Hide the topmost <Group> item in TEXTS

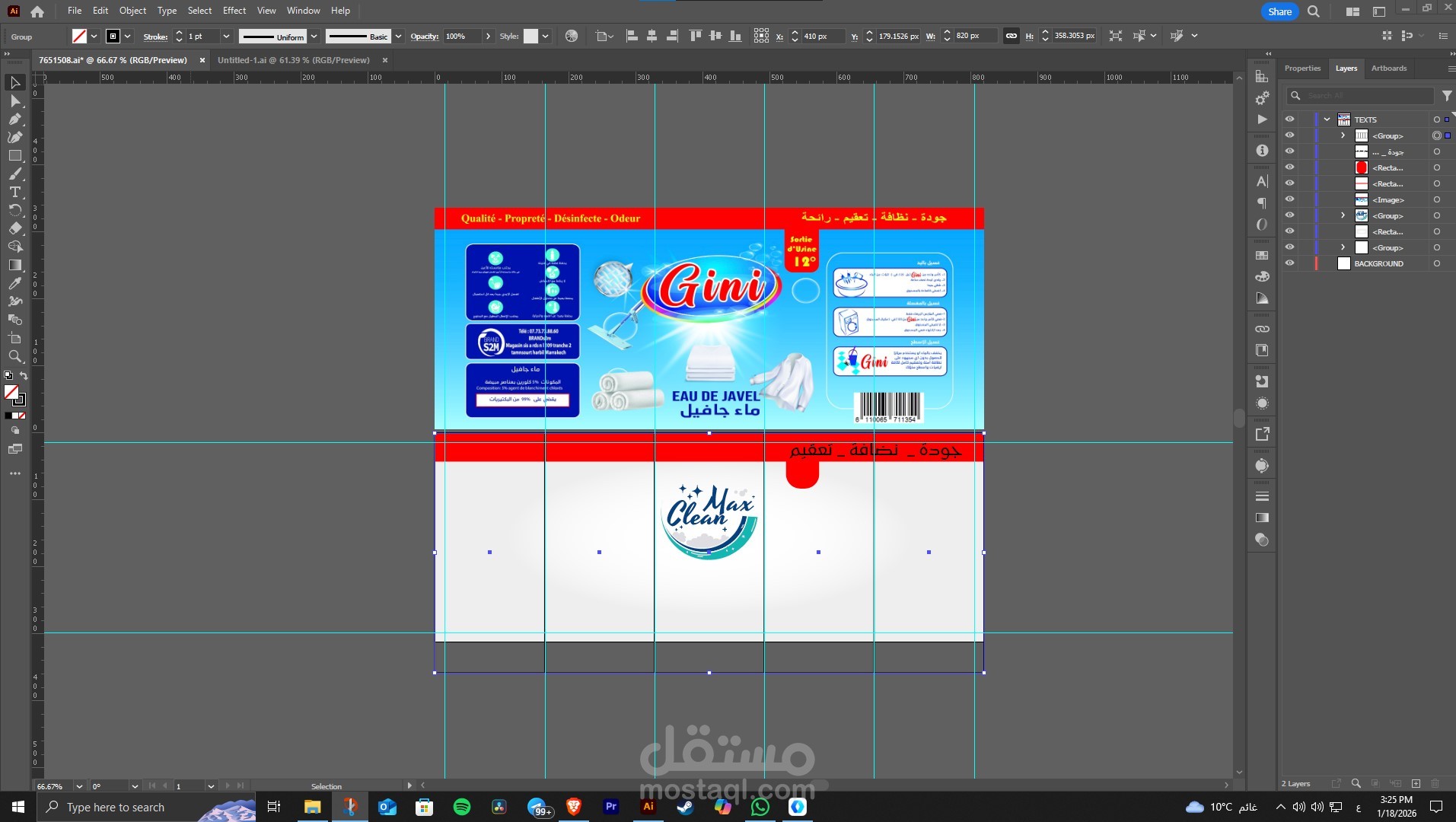pos(1289,135)
